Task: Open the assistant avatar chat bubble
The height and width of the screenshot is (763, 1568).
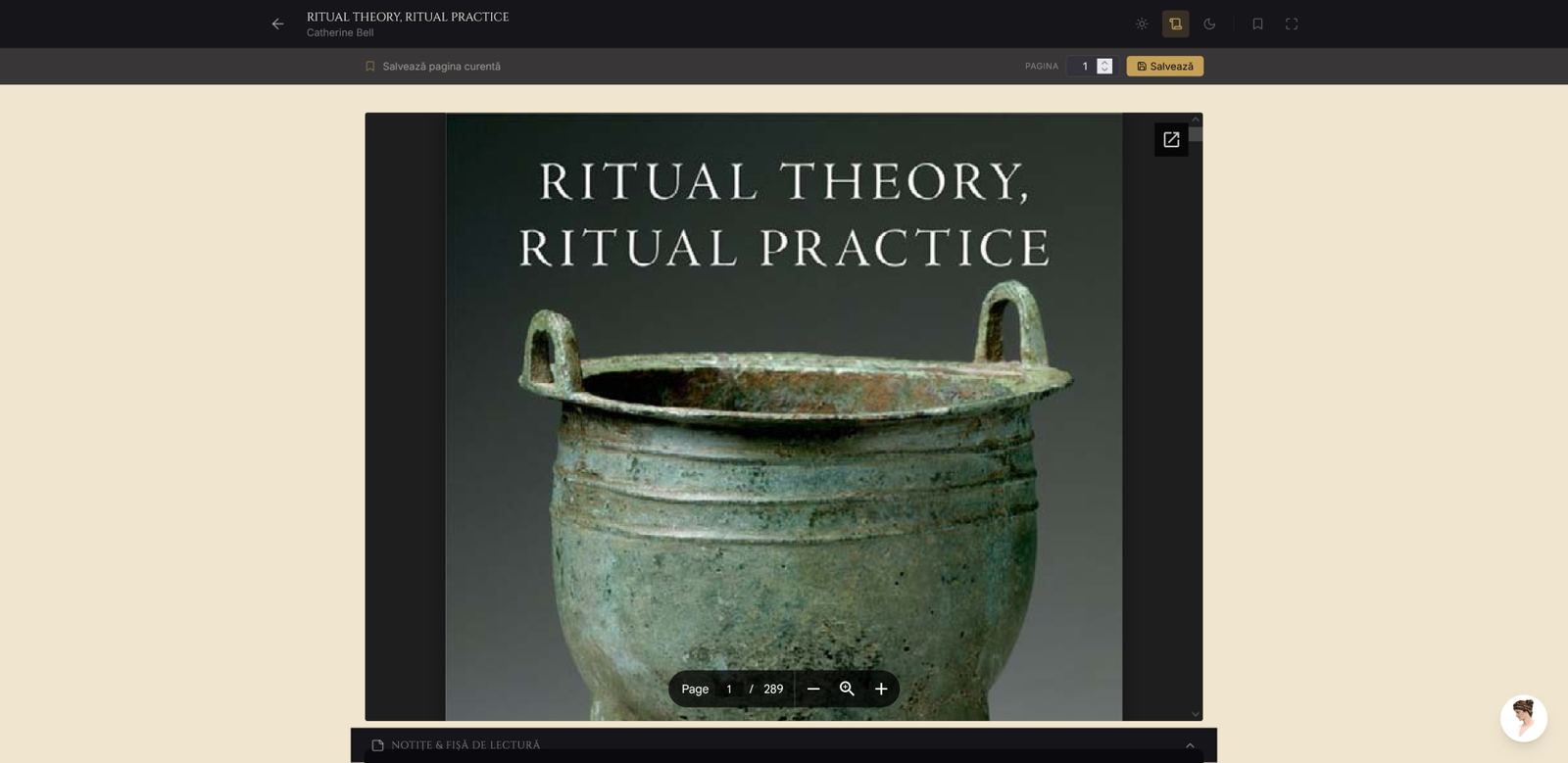Action: coord(1524,719)
